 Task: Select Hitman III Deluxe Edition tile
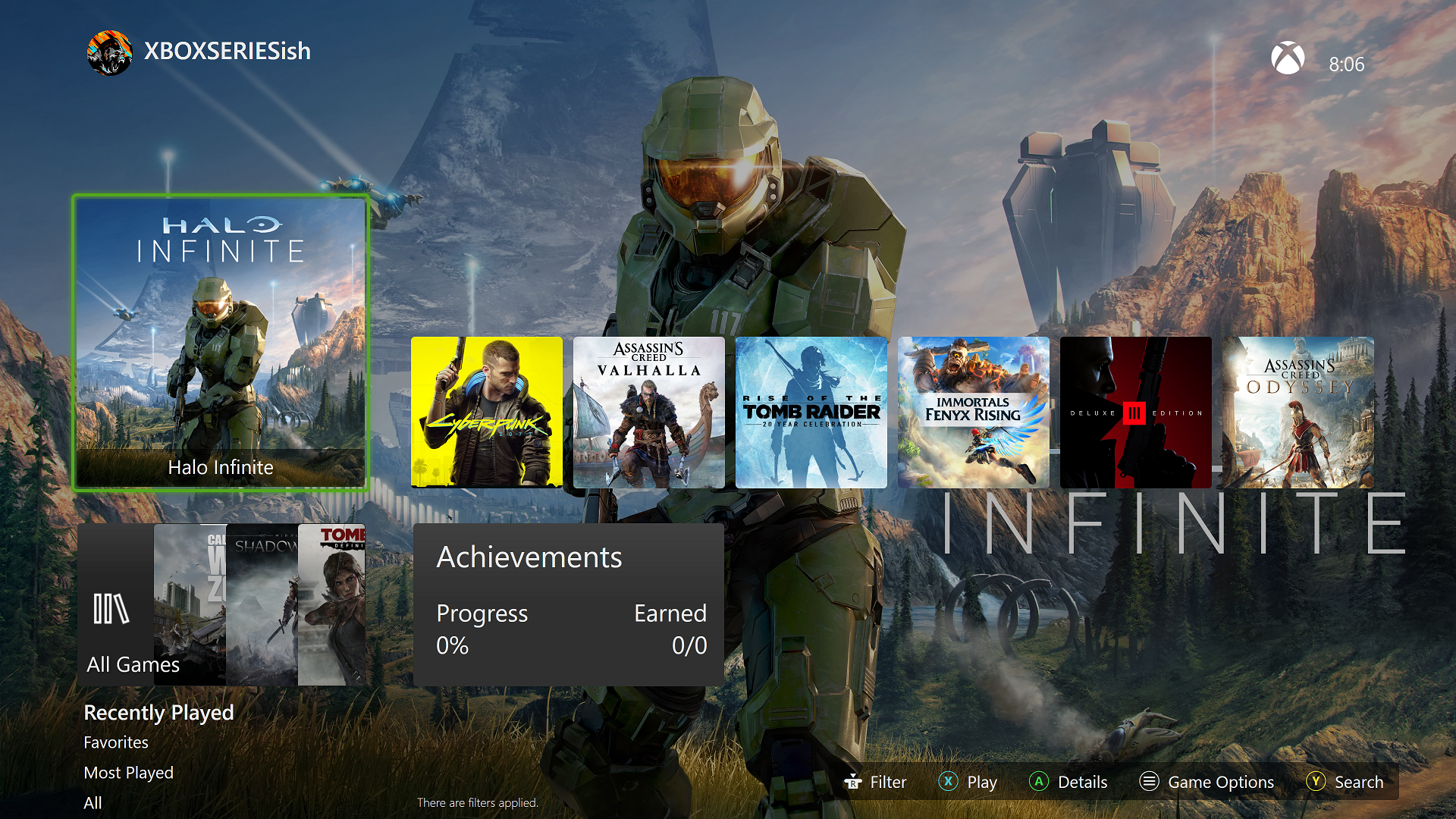[x=1136, y=413]
